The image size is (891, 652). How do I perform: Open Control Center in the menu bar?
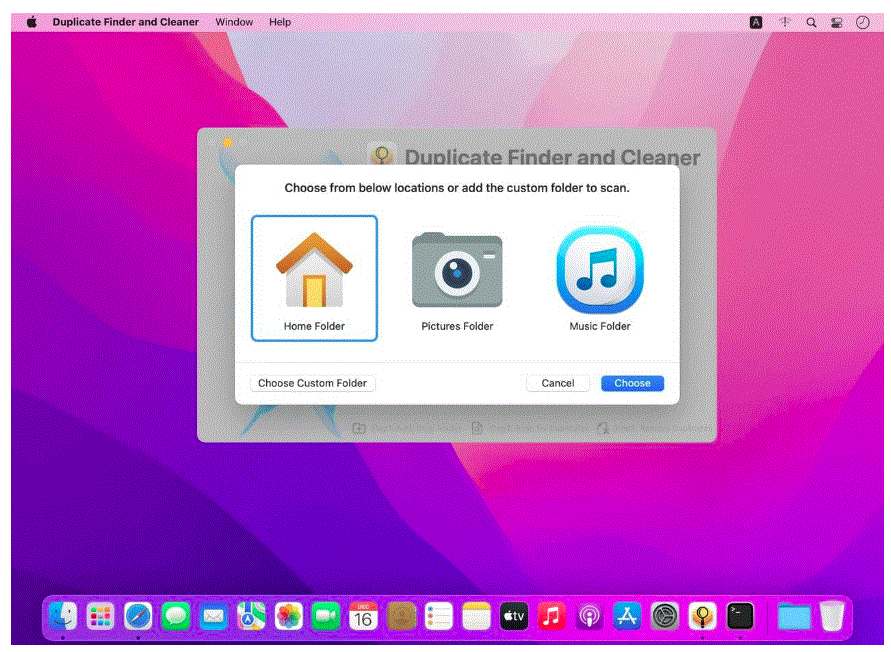click(836, 22)
